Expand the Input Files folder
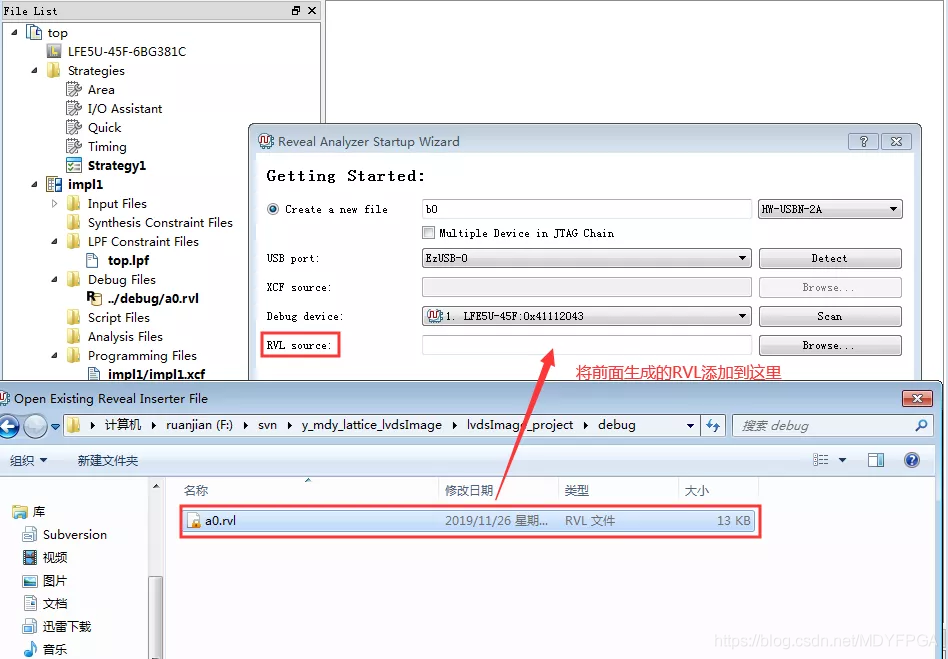The width and height of the screenshot is (948, 659). click(54, 204)
